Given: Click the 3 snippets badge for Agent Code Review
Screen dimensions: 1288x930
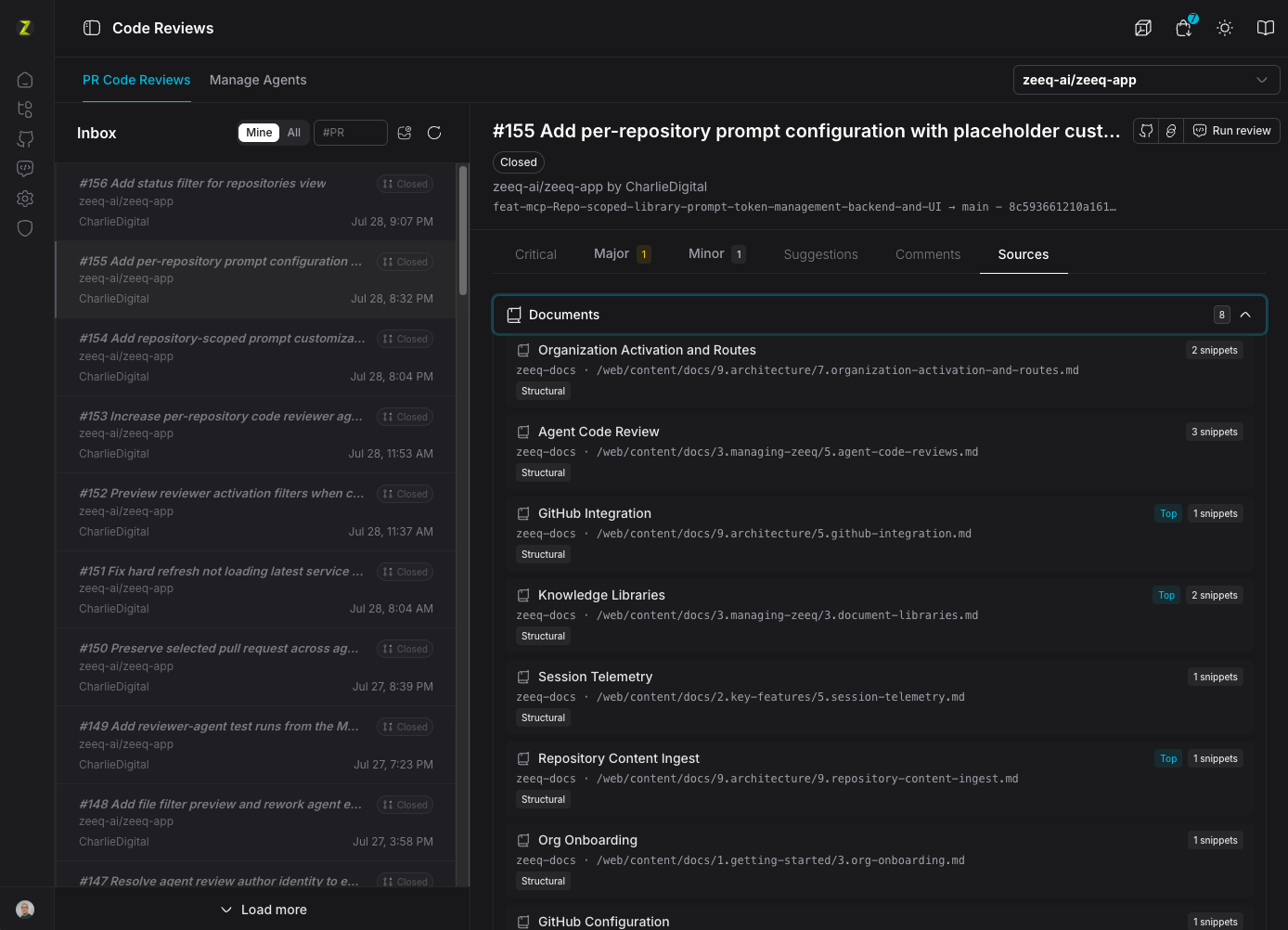Looking at the screenshot, I should [x=1215, y=433].
